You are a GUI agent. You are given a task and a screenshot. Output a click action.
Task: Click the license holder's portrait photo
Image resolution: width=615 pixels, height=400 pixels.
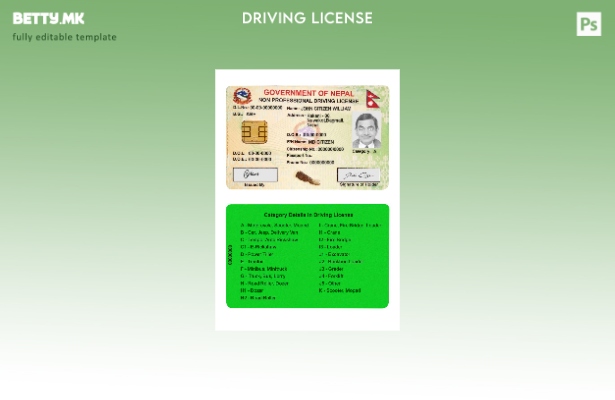coord(367,130)
